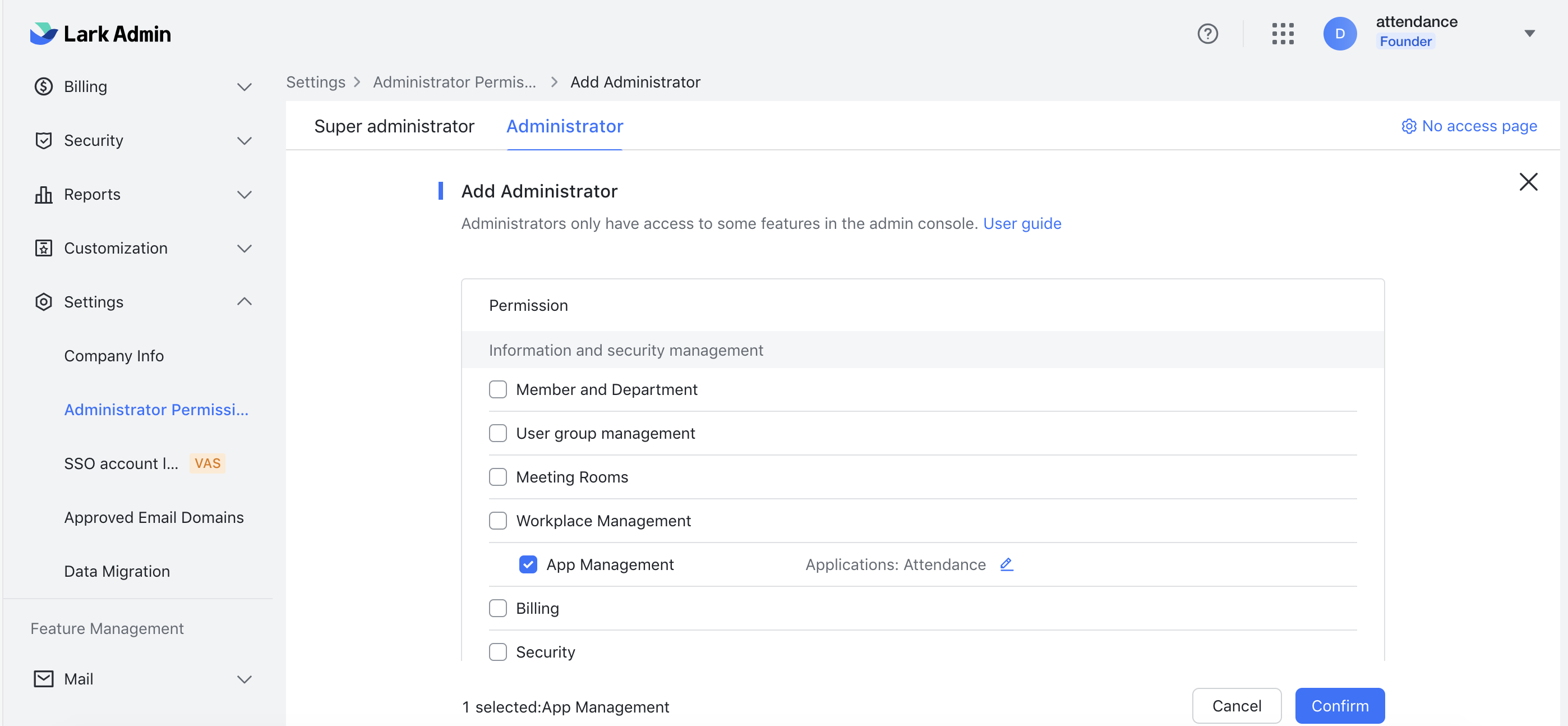Viewport: 1568px width, 726px height.
Task: Select the Administrator tab
Action: click(x=564, y=126)
